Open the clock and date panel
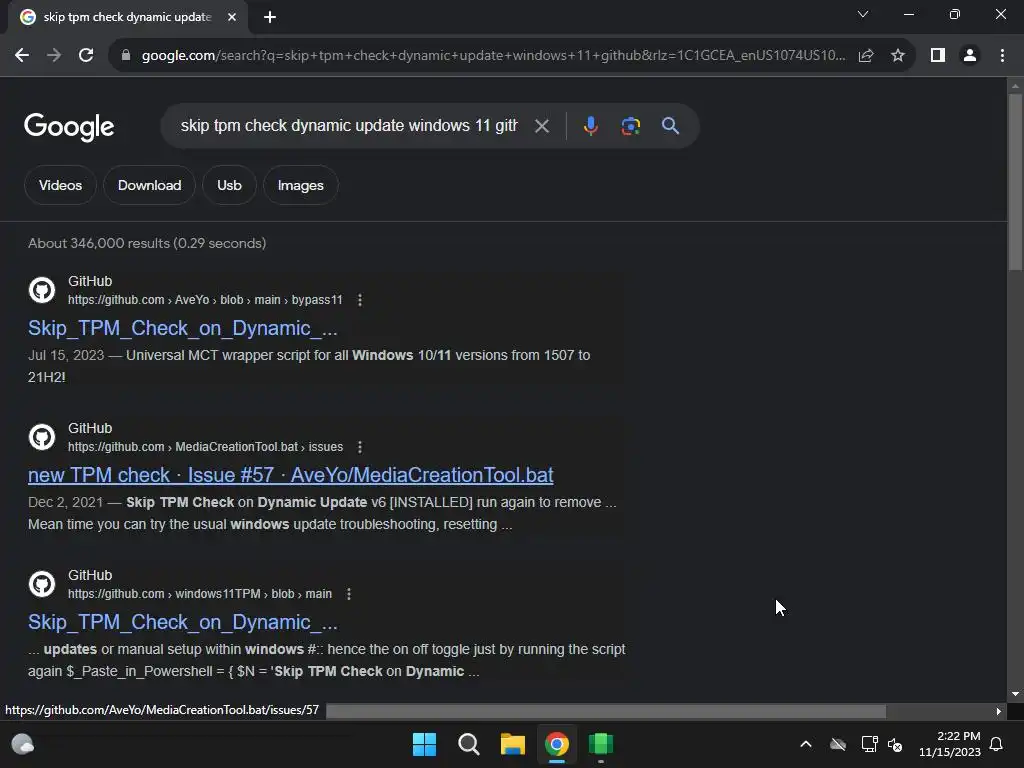 coord(950,744)
